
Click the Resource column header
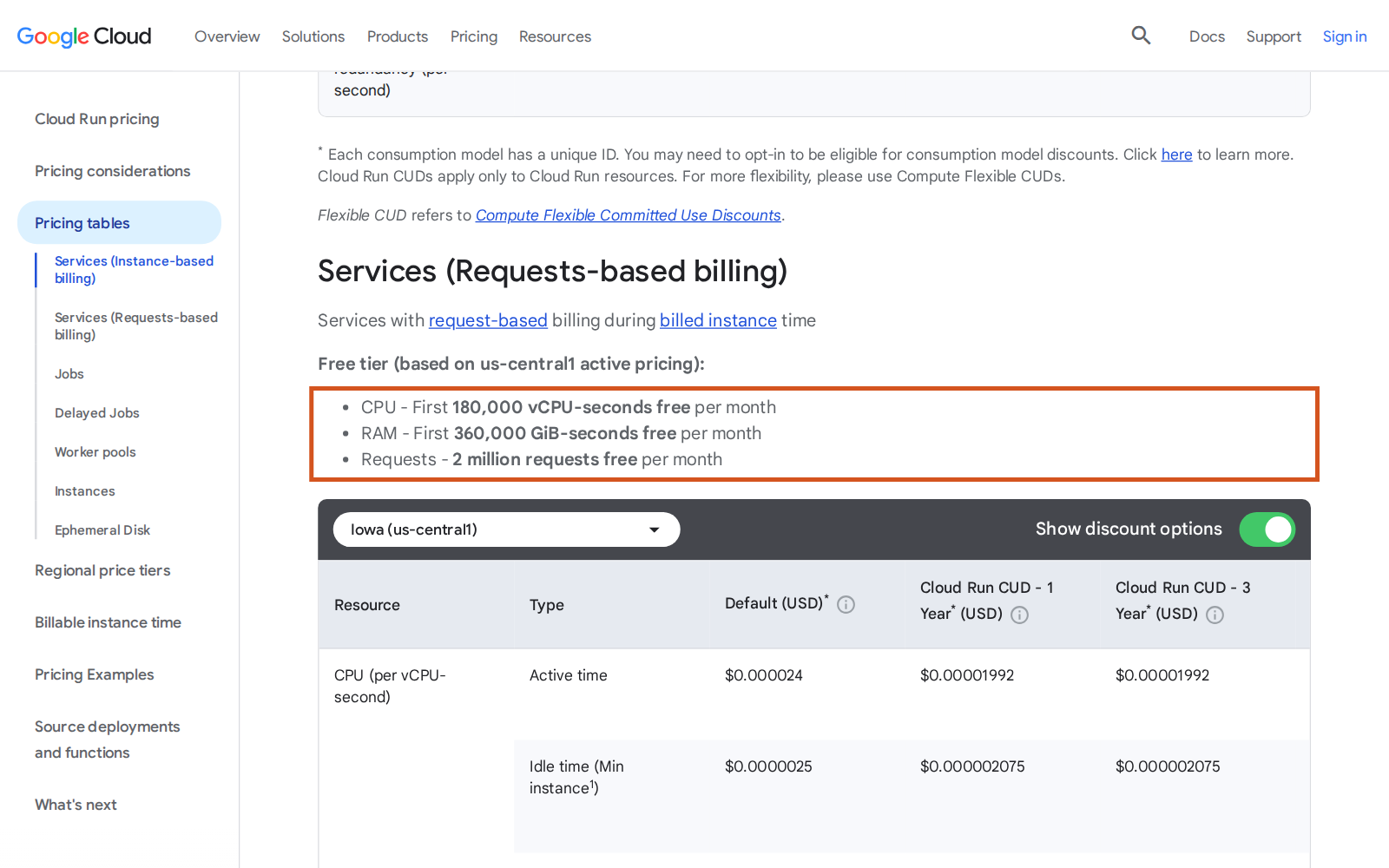tap(367, 605)
